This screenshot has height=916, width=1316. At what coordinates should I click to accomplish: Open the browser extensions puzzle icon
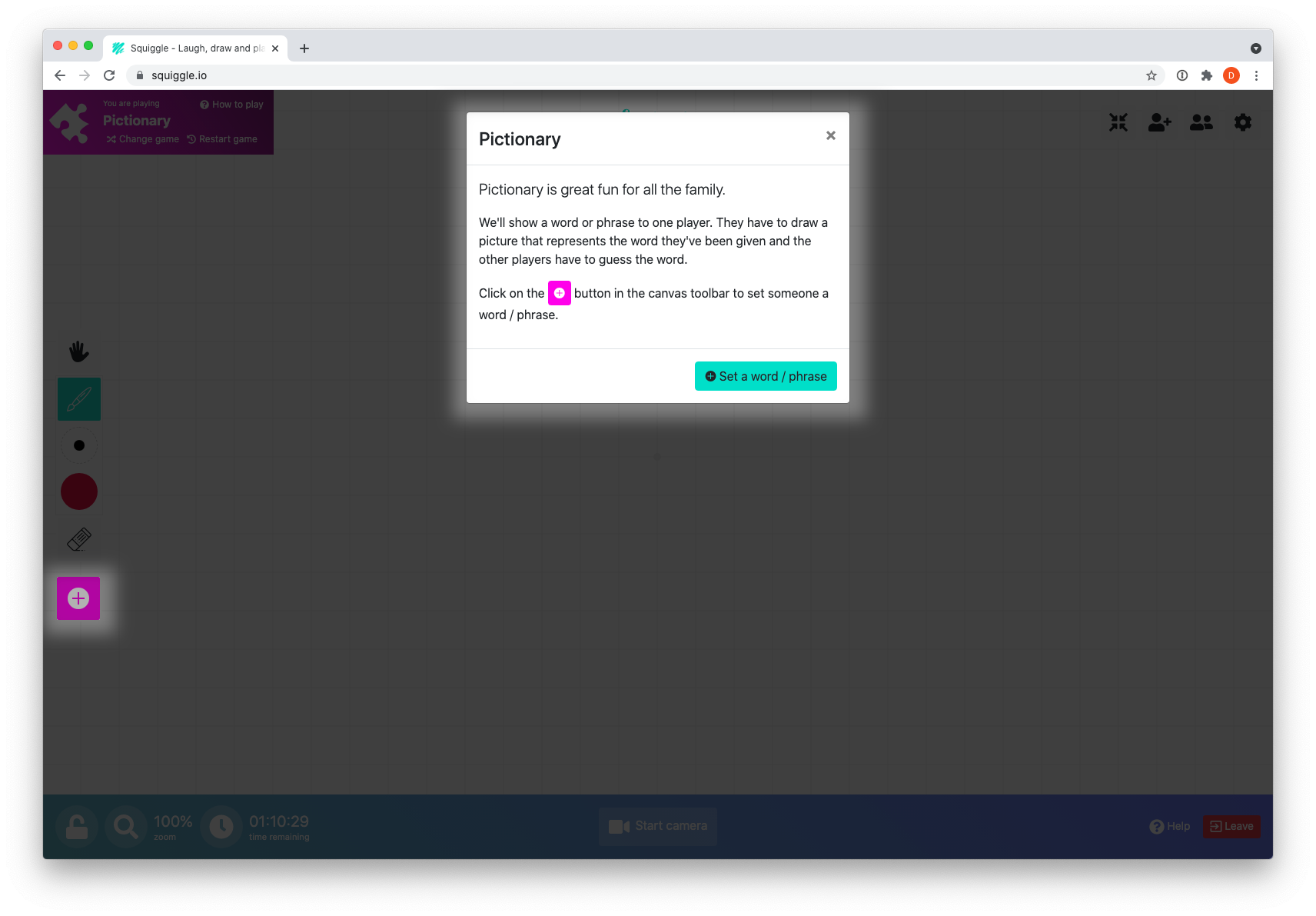1207,75
